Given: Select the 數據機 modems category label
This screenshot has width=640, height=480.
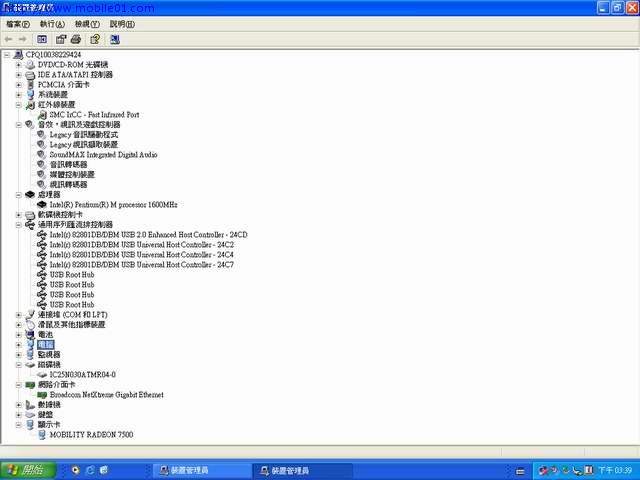Looking at the screenshot, I should pos(49,404).
